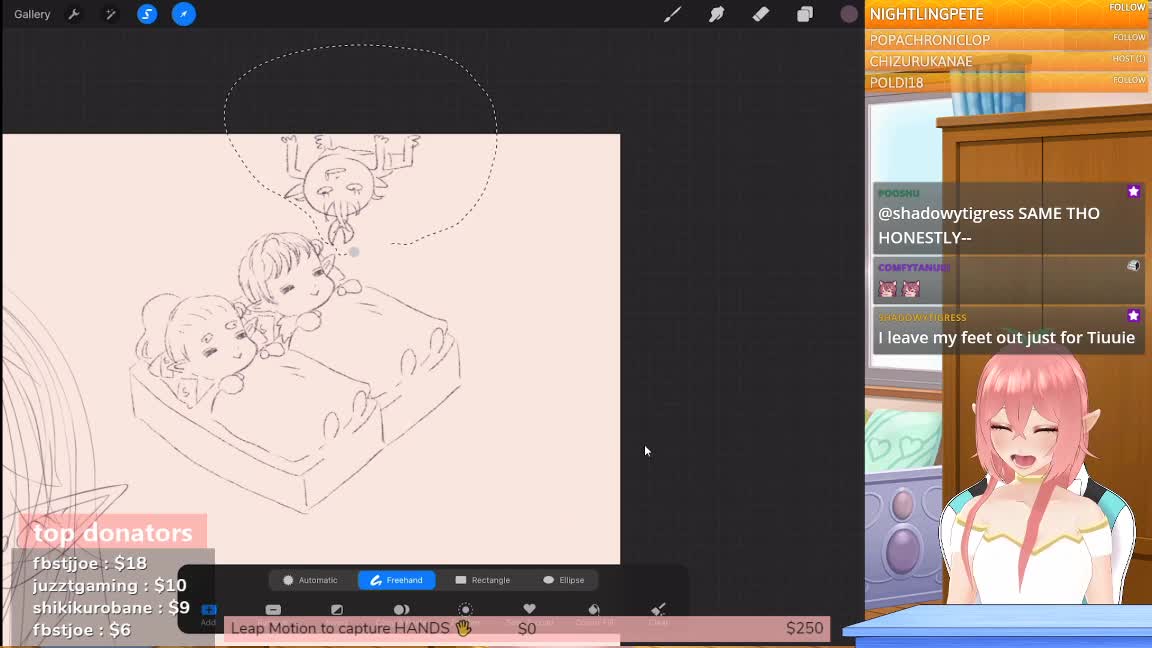This screenshot has height=648, width=1152.
Task: Click the sketched bed drawing on canvas
Action: point(295,400)
